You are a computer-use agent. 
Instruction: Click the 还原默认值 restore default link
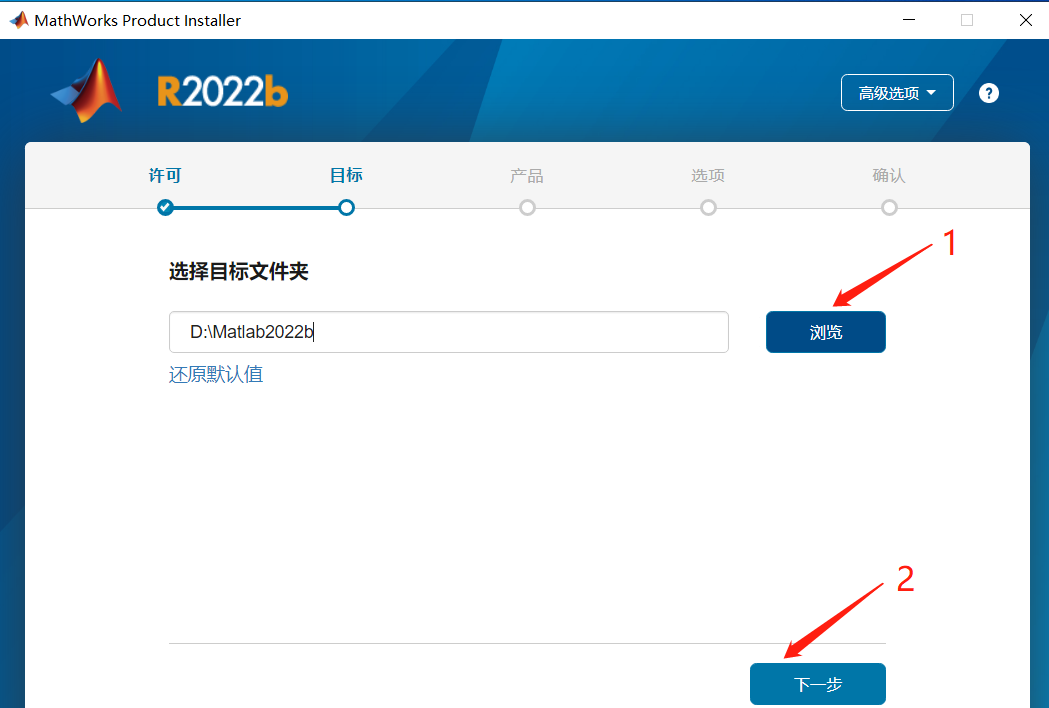(215, 374)
